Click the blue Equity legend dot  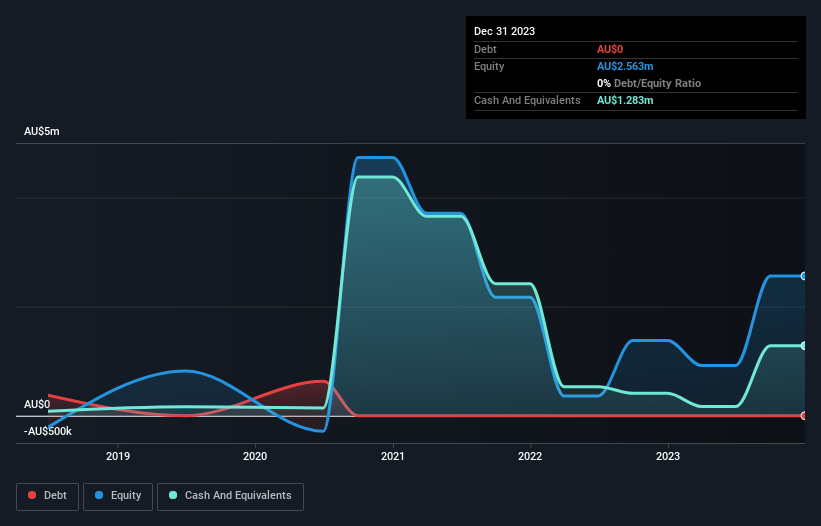tap(99, 495)
